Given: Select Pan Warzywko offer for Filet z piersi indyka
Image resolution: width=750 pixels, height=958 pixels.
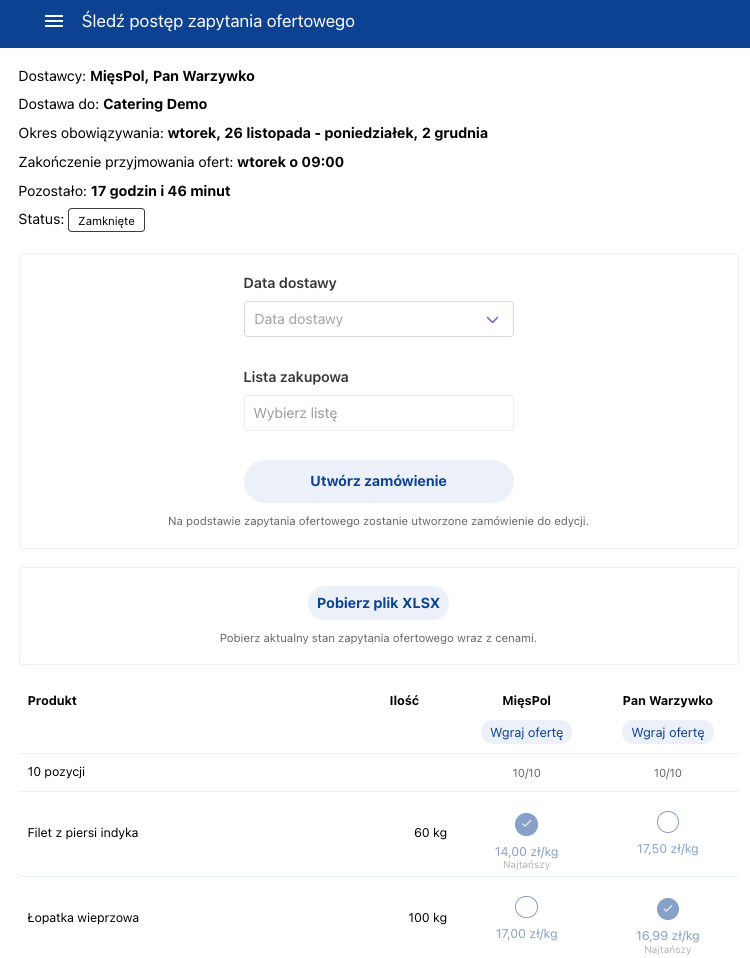Looking at the screenshot, I should 668,822.
